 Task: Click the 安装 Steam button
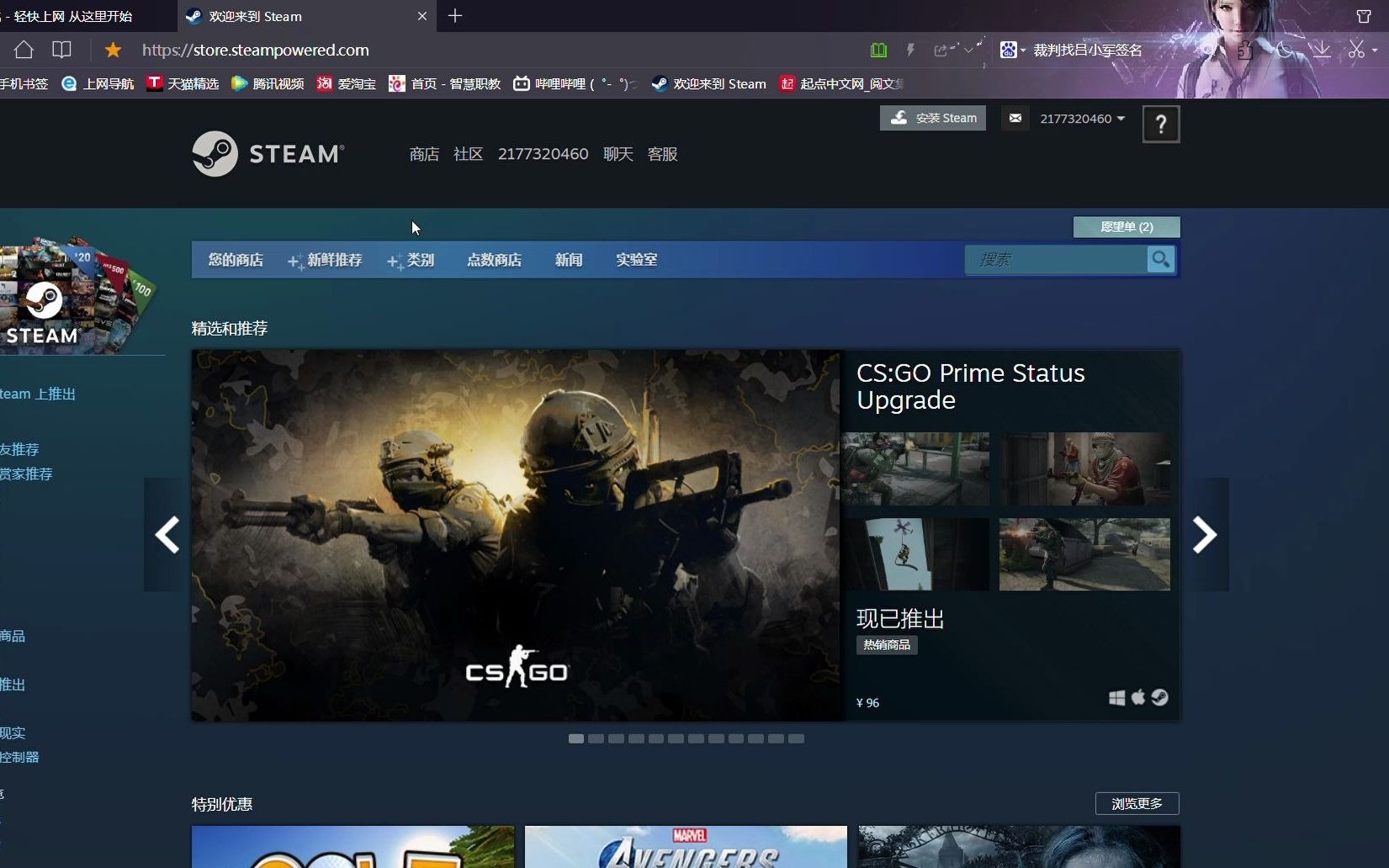933,118
